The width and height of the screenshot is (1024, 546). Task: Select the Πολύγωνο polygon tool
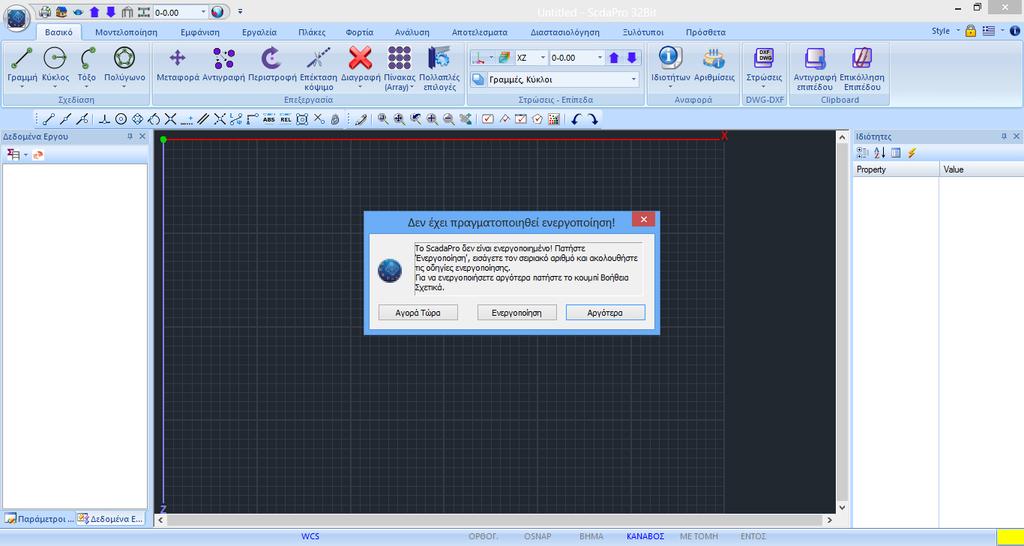[x=125, y=65]
